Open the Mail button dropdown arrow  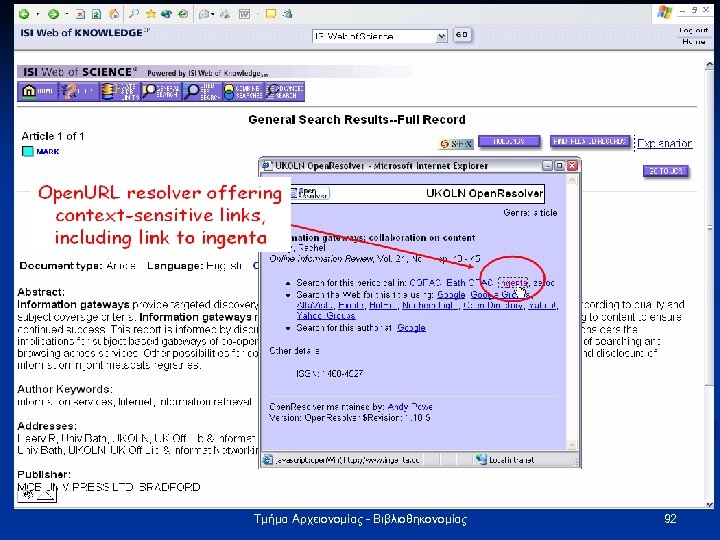[213, 14]
